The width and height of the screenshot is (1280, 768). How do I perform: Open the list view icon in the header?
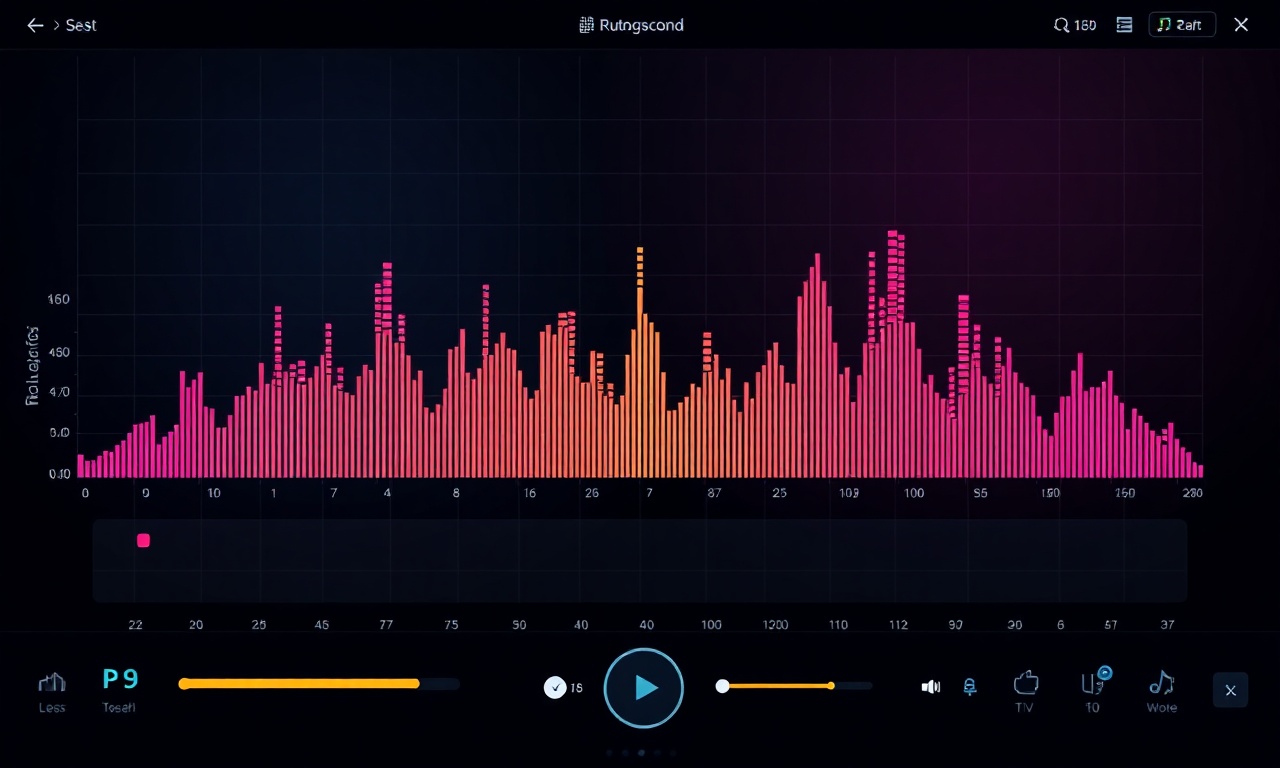(x=1124, y=25)
